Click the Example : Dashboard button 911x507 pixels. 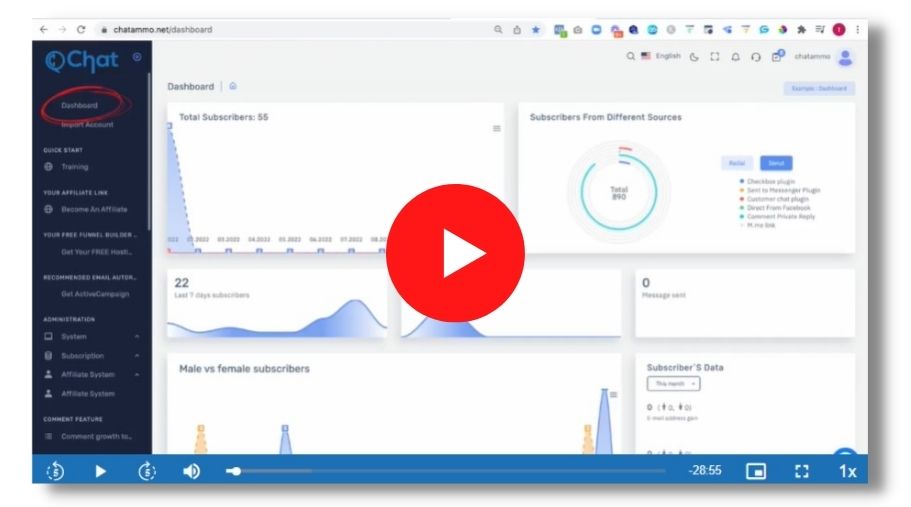[x=819, y=88]
